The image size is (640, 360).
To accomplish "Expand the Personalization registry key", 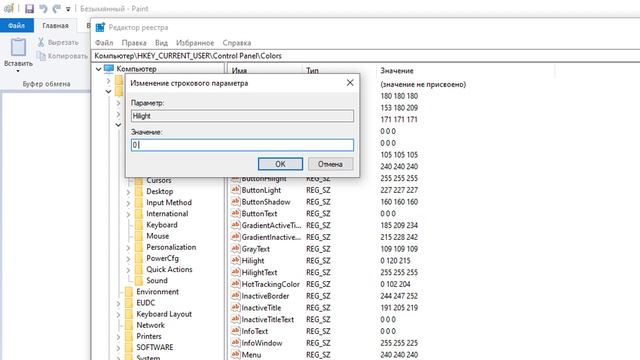I will click(x=128, y=247).
